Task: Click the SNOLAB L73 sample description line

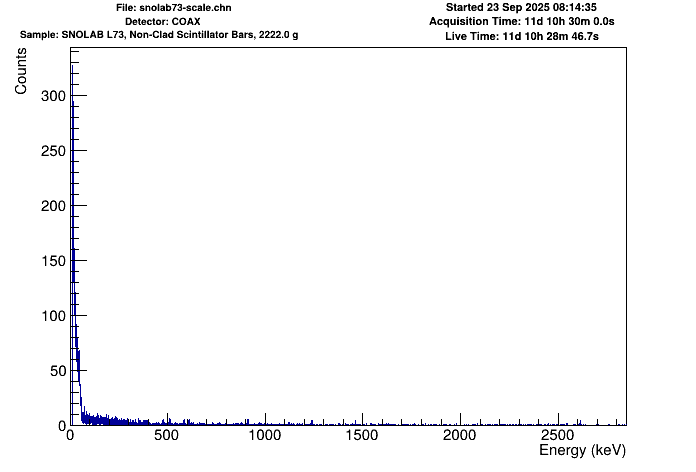Action: pyautogui.click(x=160, y=35)
